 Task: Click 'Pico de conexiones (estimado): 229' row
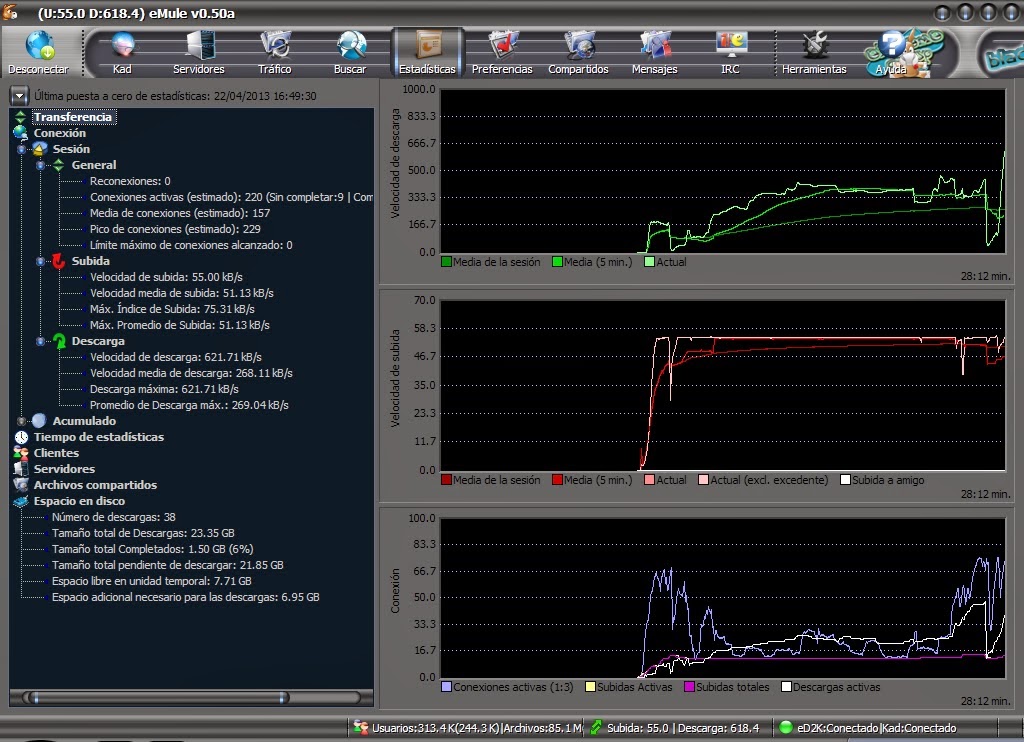[x=175, y=229]
